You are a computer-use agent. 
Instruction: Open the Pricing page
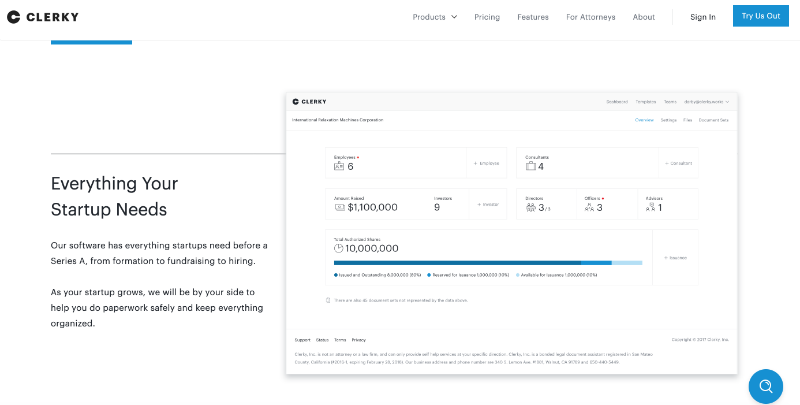pos(487,17)
